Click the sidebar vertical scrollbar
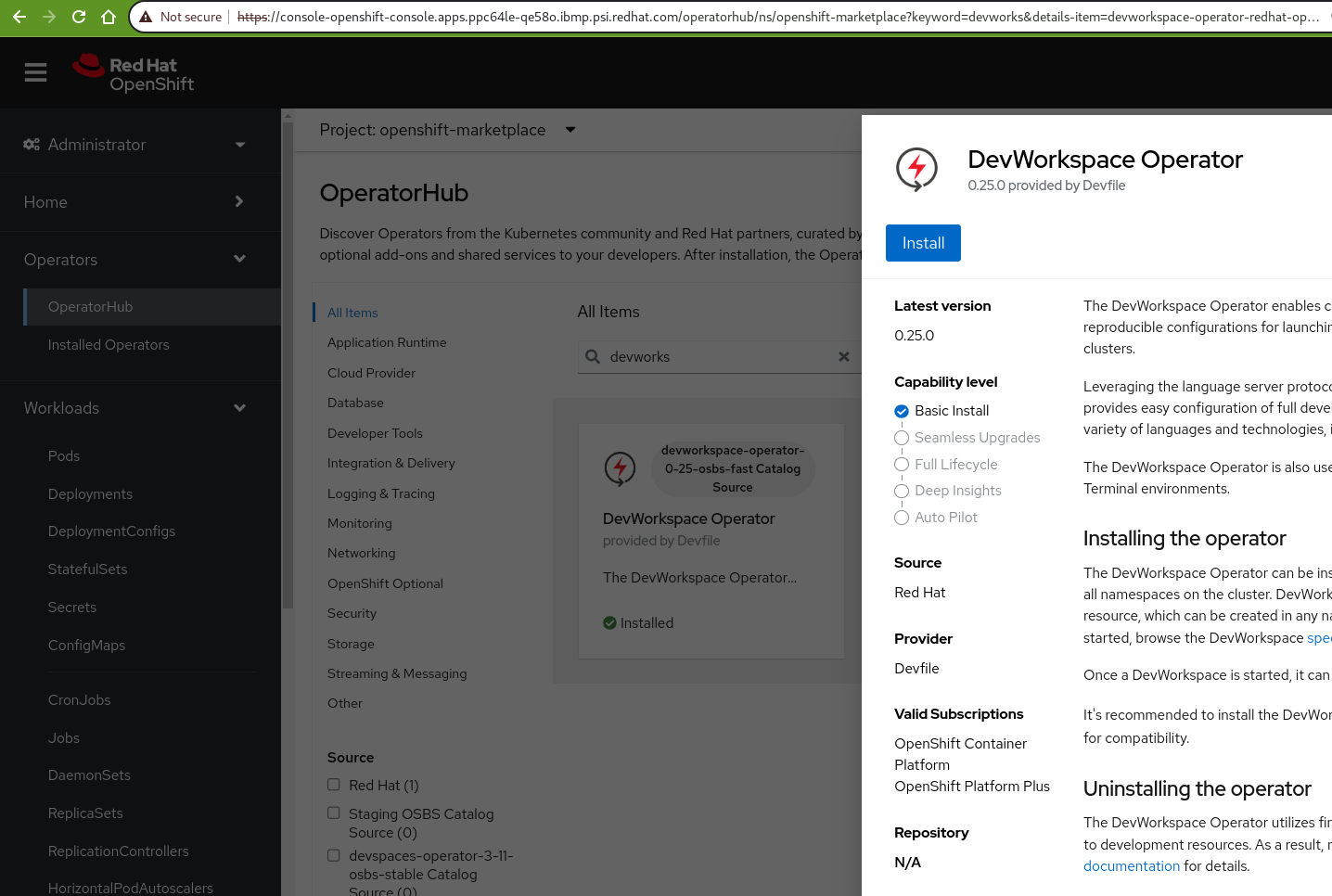This screenshot has height=896, width=1332. (x=288, y=371)
